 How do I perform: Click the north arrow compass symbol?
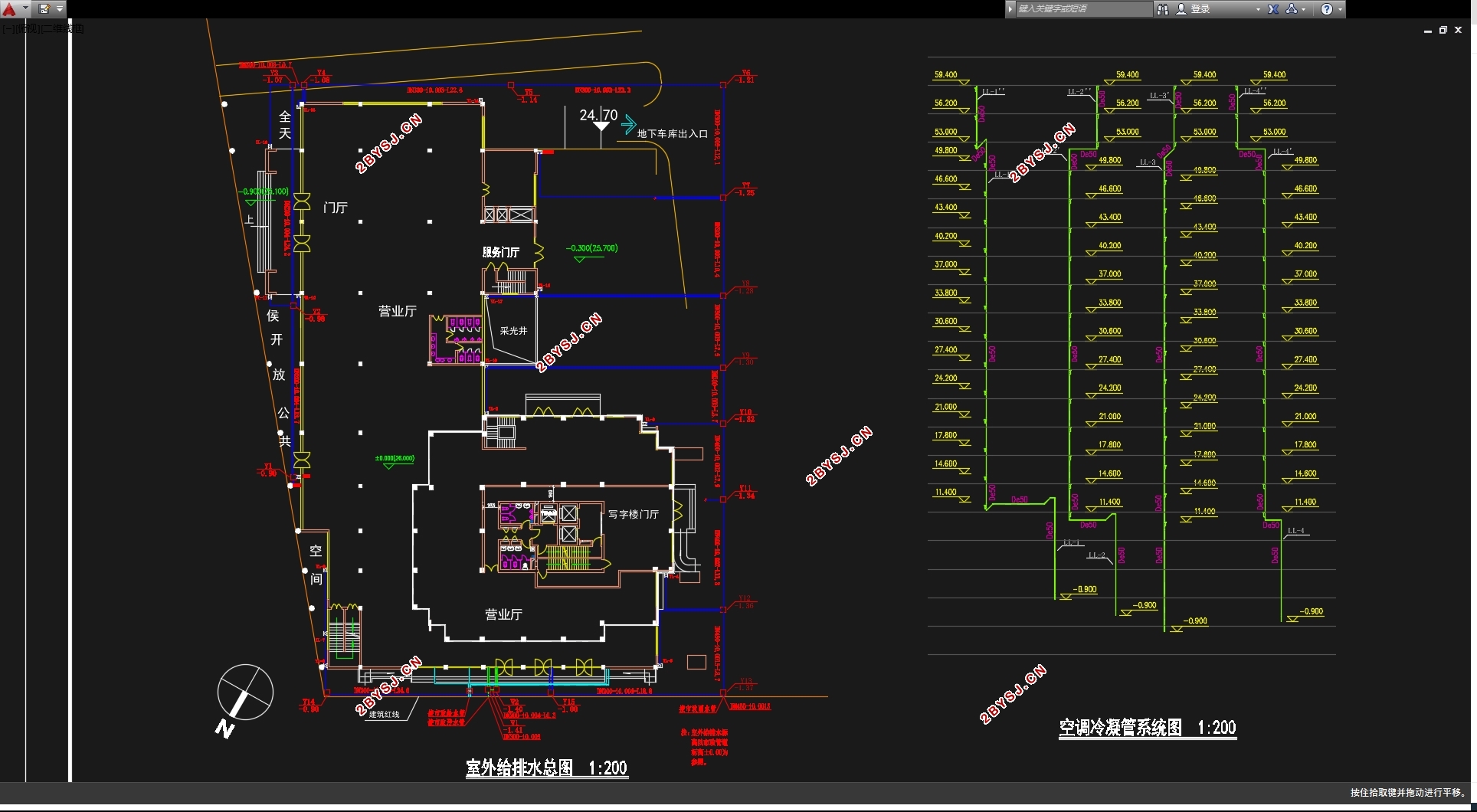[x=244, y=693]
